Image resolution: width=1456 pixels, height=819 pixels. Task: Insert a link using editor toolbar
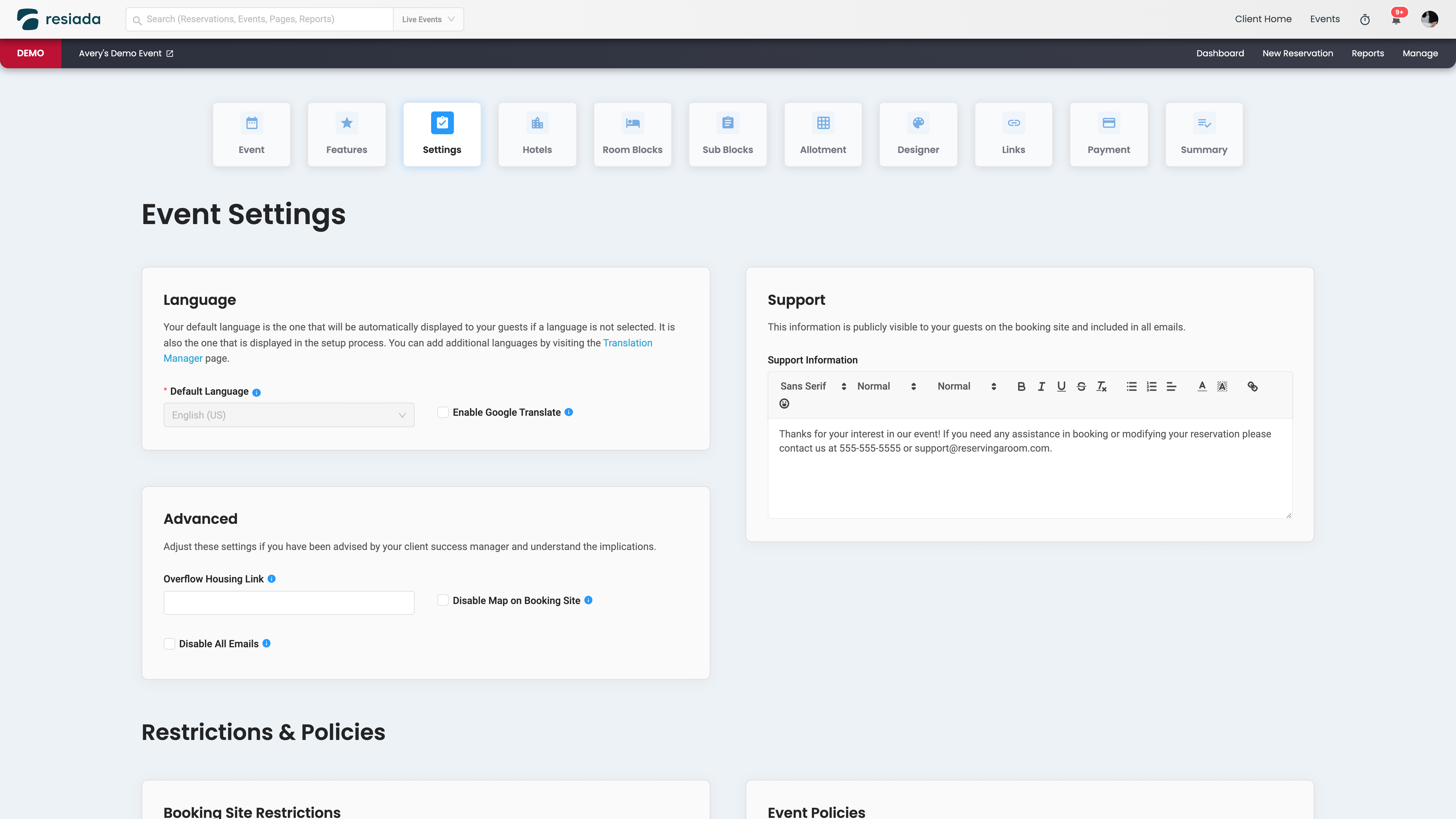1252,387
